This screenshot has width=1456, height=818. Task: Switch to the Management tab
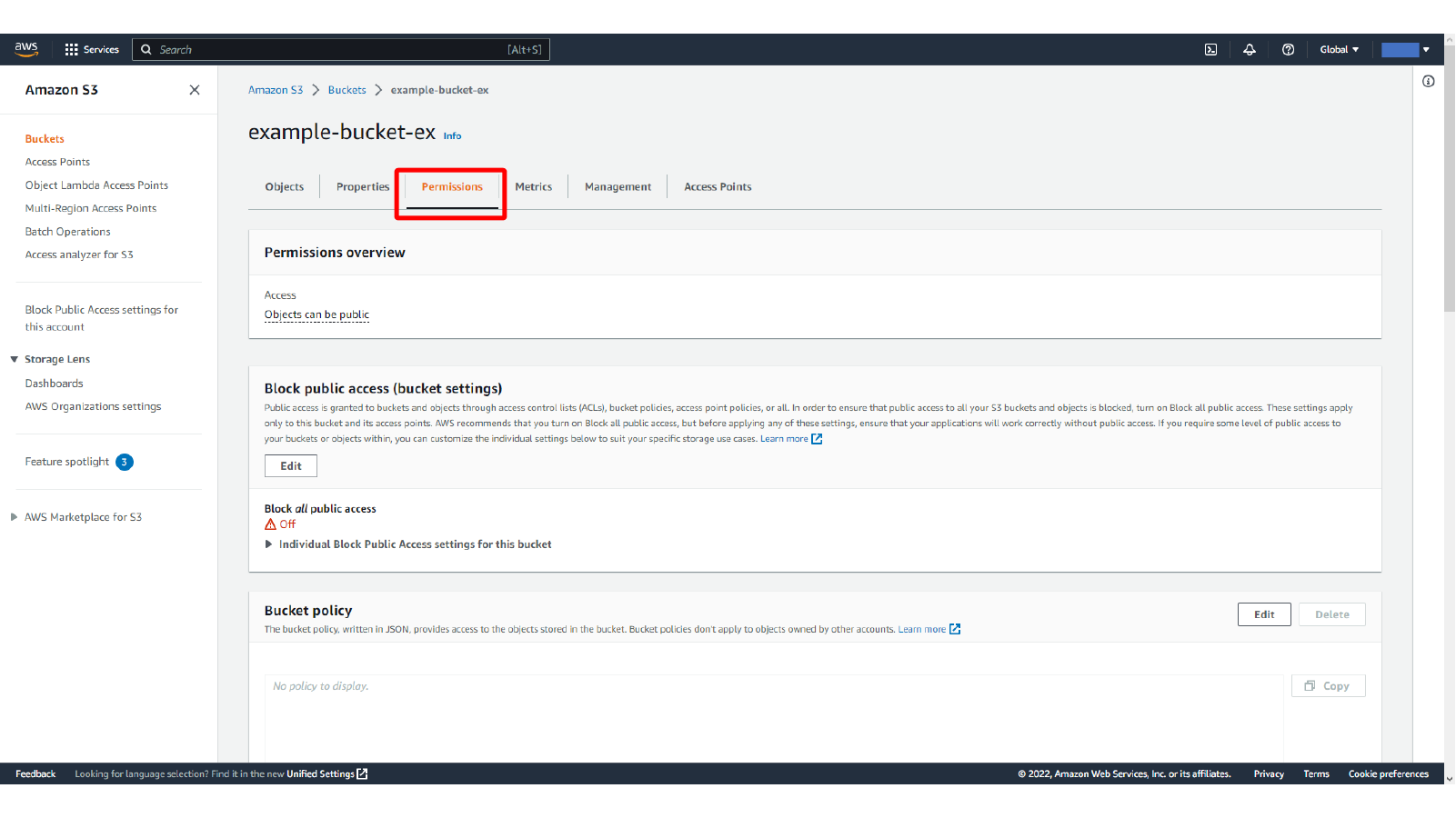[618, 187]
